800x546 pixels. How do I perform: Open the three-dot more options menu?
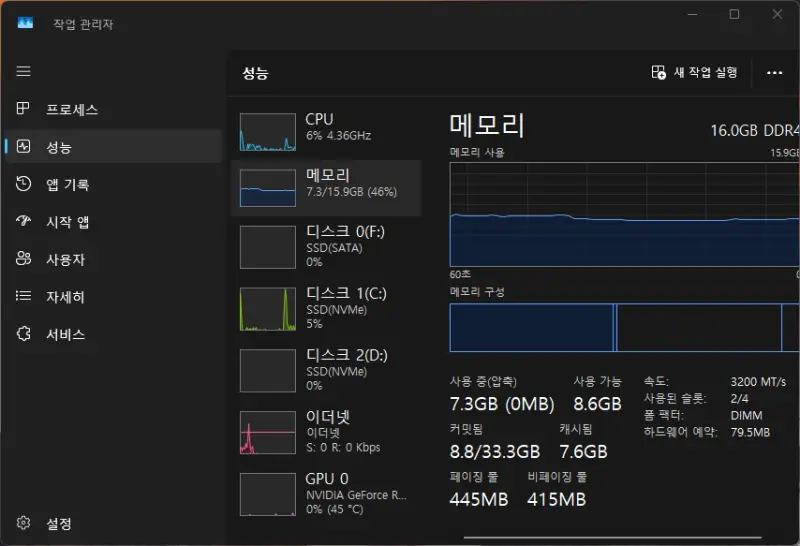(774, 73)
